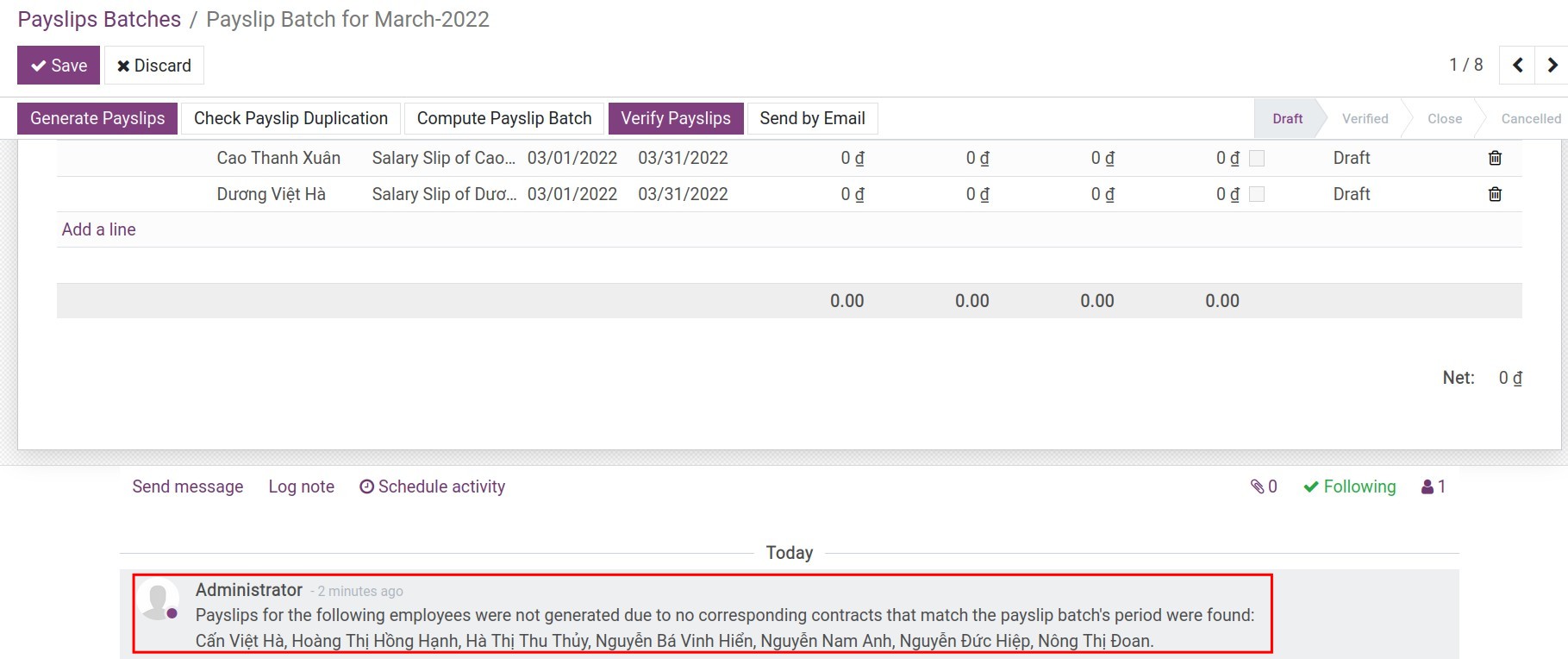Screen dimensions: 1568x659
Task: Delete the Dương Việt Hà payslip row
Action: (x=1495, y=194)
